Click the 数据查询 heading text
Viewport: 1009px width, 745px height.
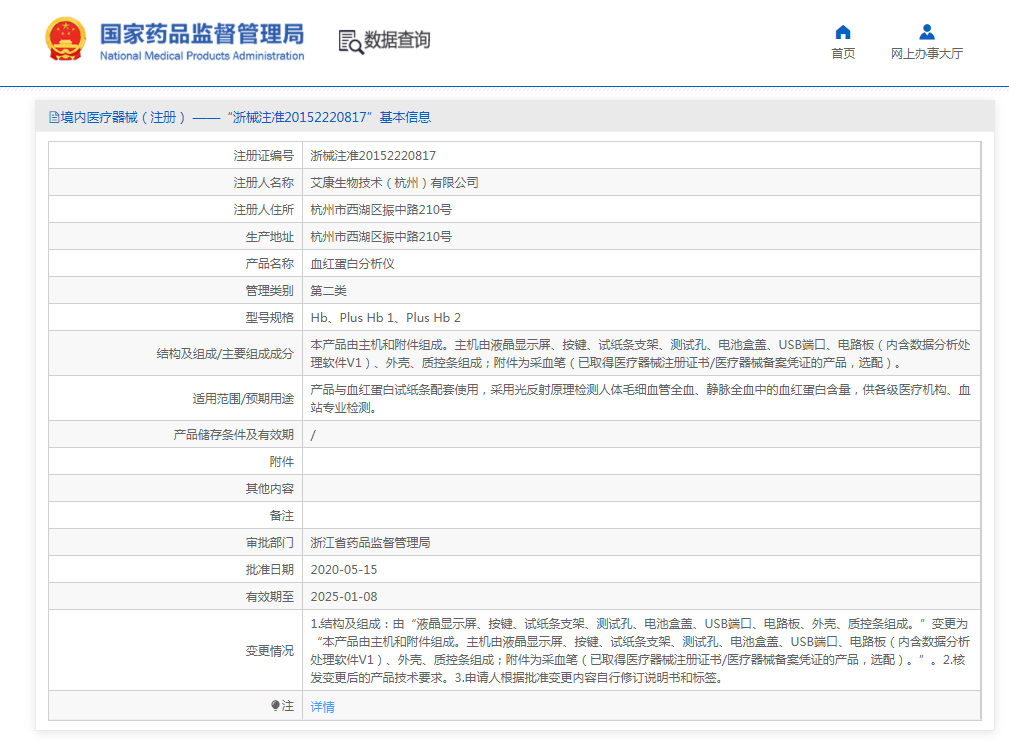397,40
